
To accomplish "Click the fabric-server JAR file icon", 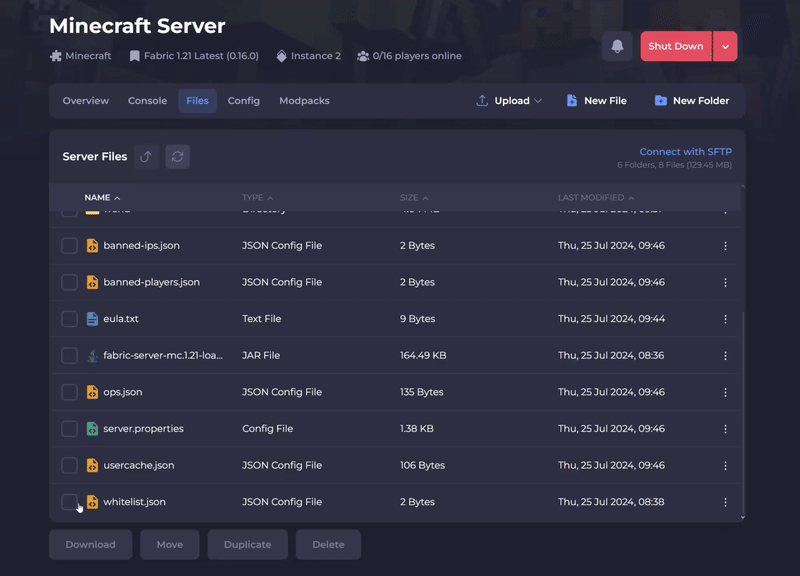I will [92, 356].
